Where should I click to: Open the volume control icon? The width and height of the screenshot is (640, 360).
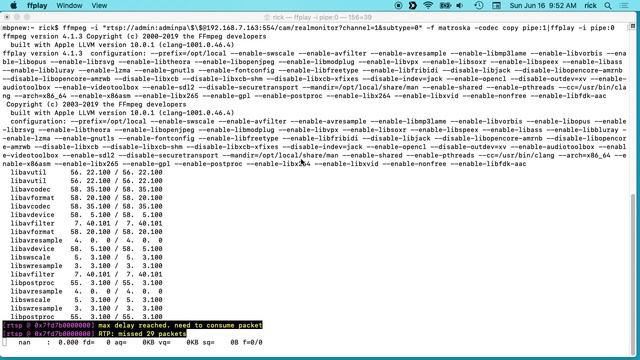tap(460, 5)
